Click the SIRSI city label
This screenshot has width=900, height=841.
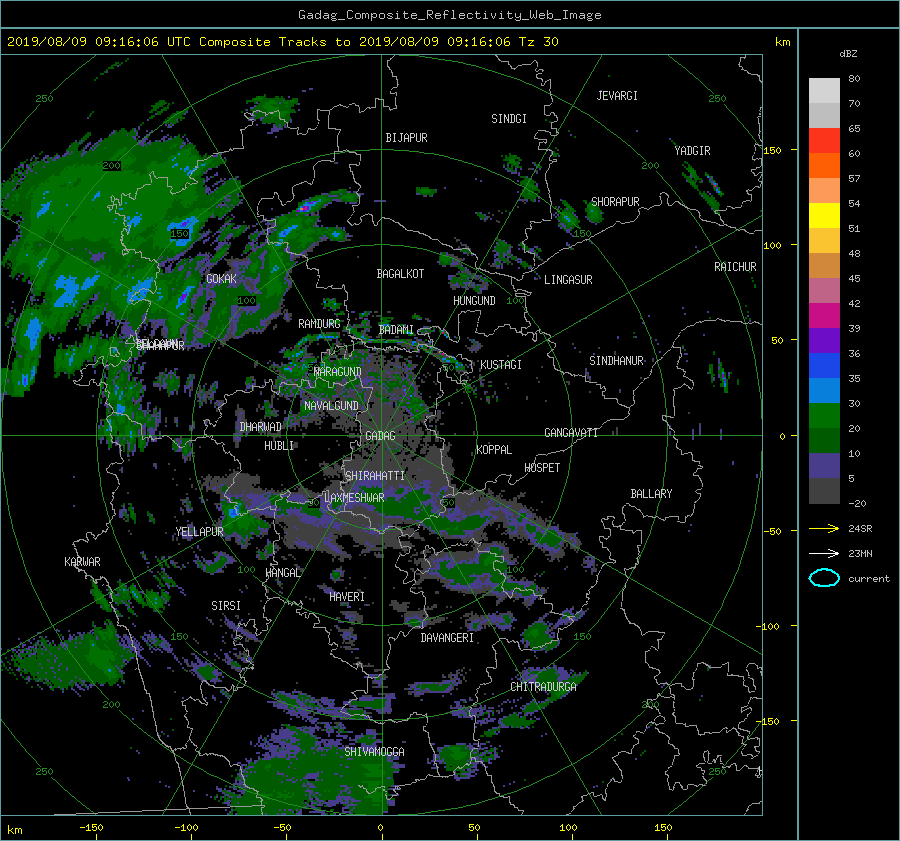[226, 606]
